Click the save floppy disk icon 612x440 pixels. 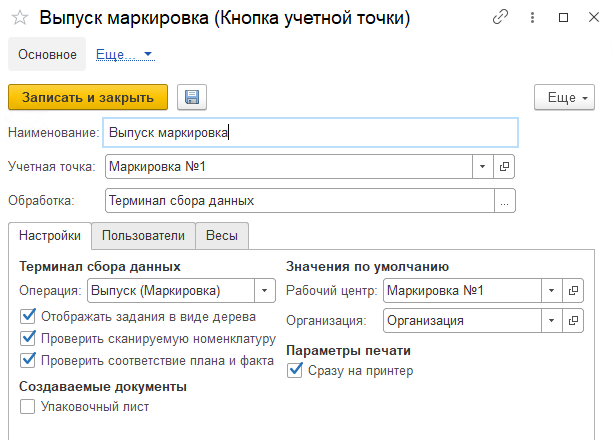[x=192, y=97]
